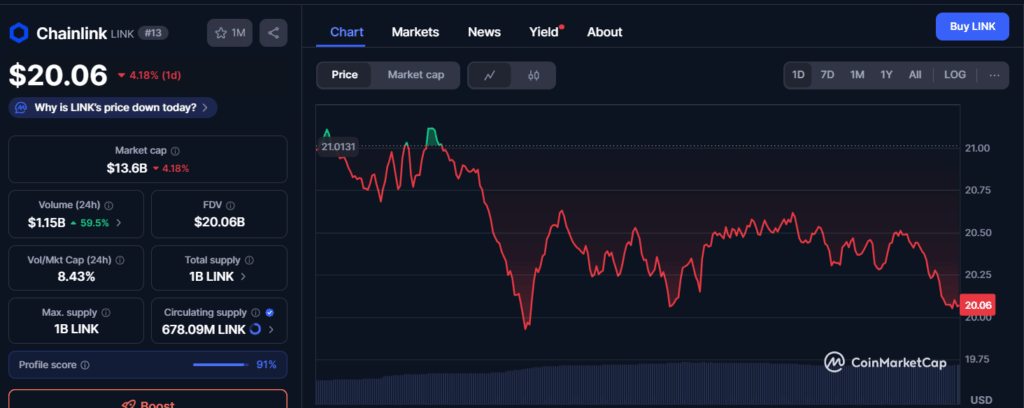Click the circulating supply progress ring

pos(255,329)
